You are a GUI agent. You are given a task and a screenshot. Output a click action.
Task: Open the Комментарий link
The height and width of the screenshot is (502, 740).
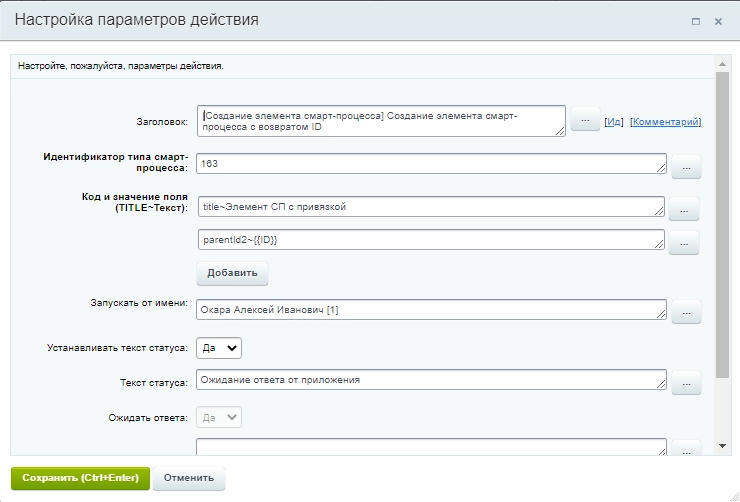tap(665, 122)
